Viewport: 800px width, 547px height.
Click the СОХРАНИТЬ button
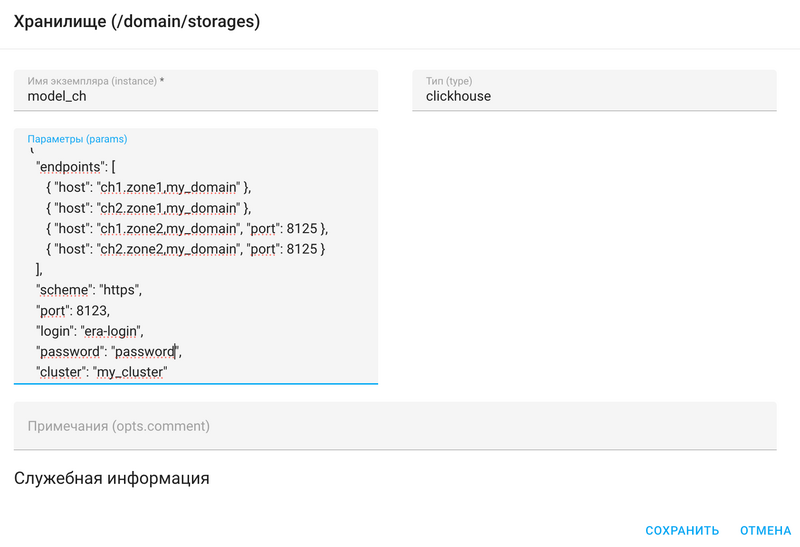pyautogui.click(x=682, y=530)
